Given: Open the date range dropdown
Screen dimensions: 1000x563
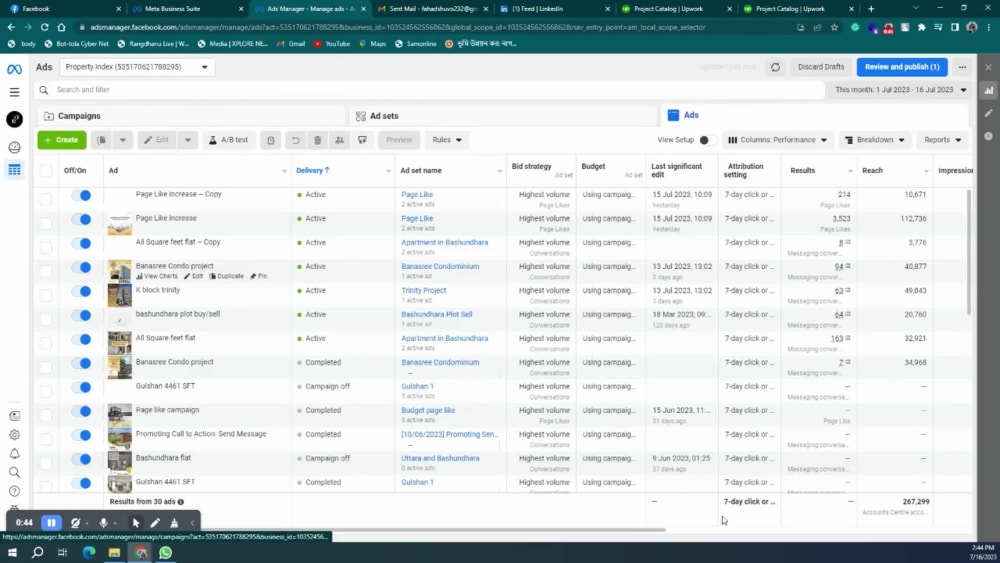Looking at the screenshot, I should tap(901, 90).
